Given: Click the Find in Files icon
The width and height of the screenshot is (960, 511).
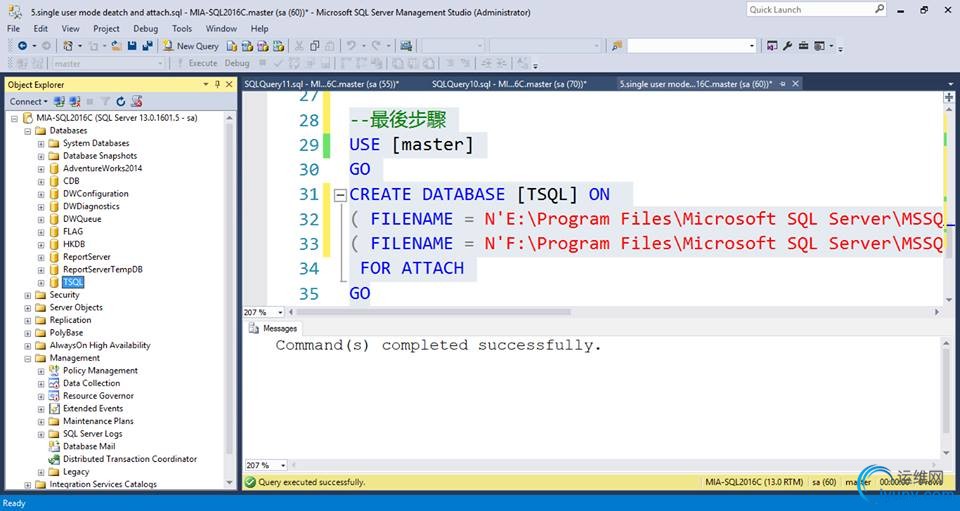Looking at the screenshot, I should point(617,46).
